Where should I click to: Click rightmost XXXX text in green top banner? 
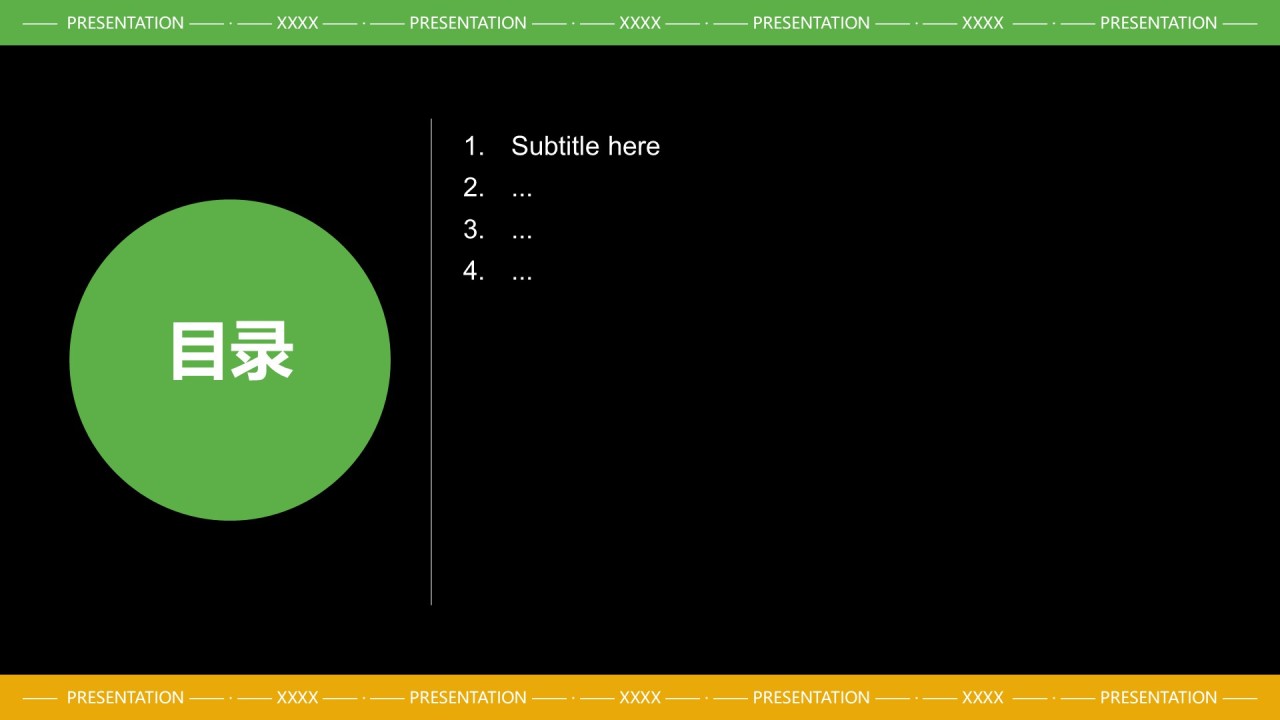tap(982, 22)
